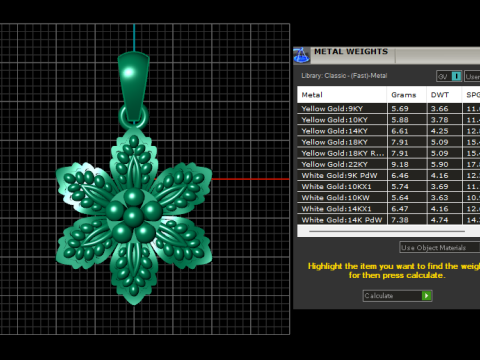
Task: Select the Yellow Gold:18KY R... row
Action: click(x=389, y=153)
